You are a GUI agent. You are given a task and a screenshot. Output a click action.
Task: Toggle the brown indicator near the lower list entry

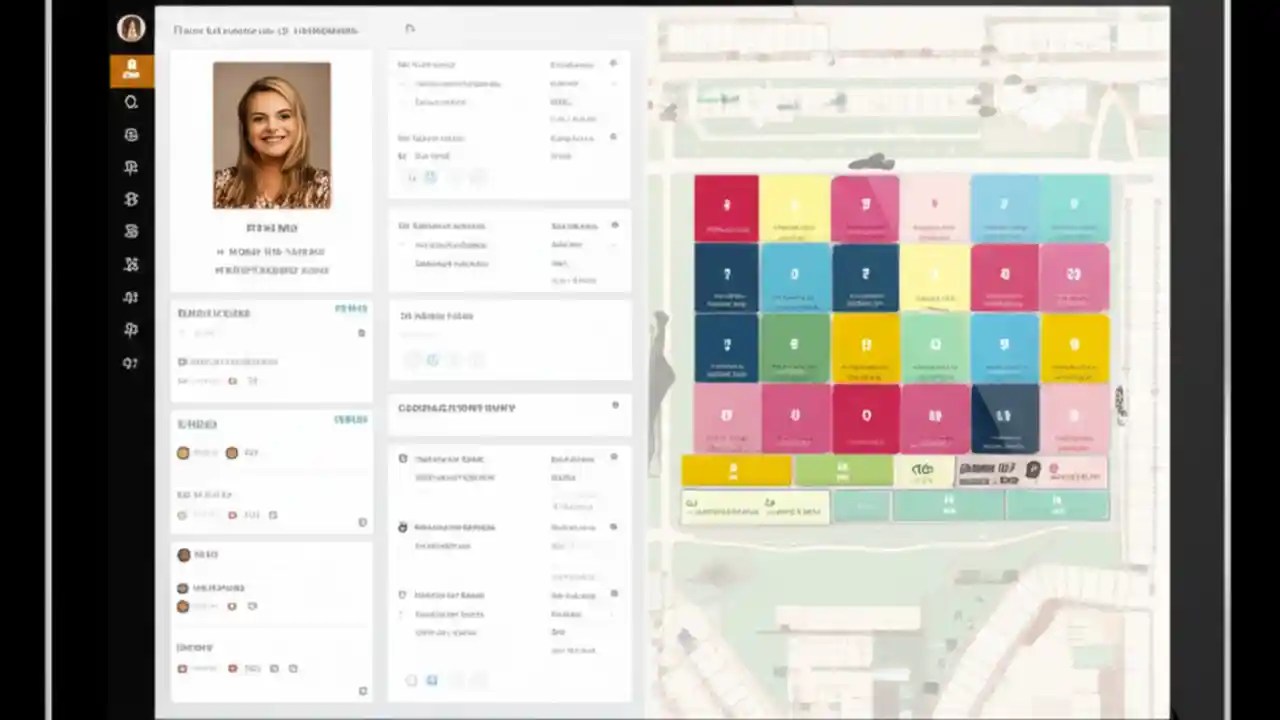pos(182,605)
